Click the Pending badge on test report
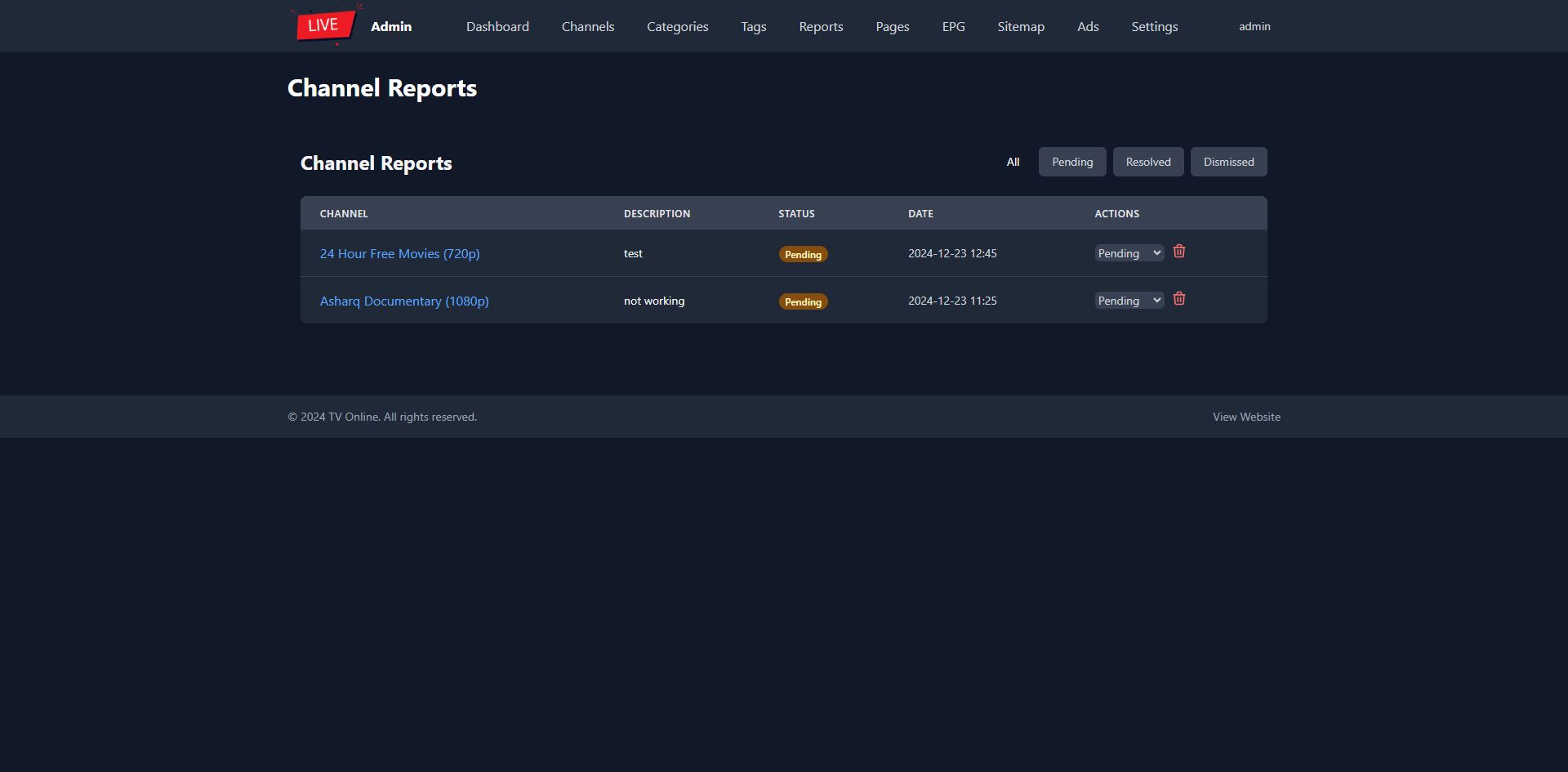 click(803, 254)
